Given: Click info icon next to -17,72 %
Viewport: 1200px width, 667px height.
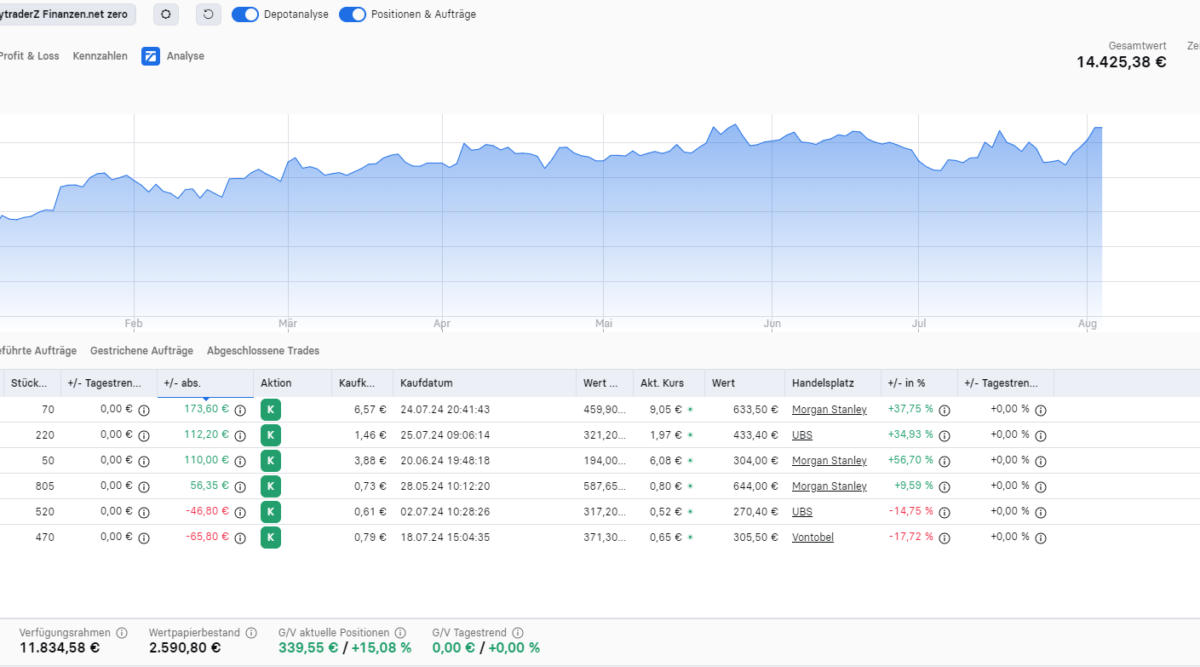Looking at the screenshot, I should pos(944,537).
